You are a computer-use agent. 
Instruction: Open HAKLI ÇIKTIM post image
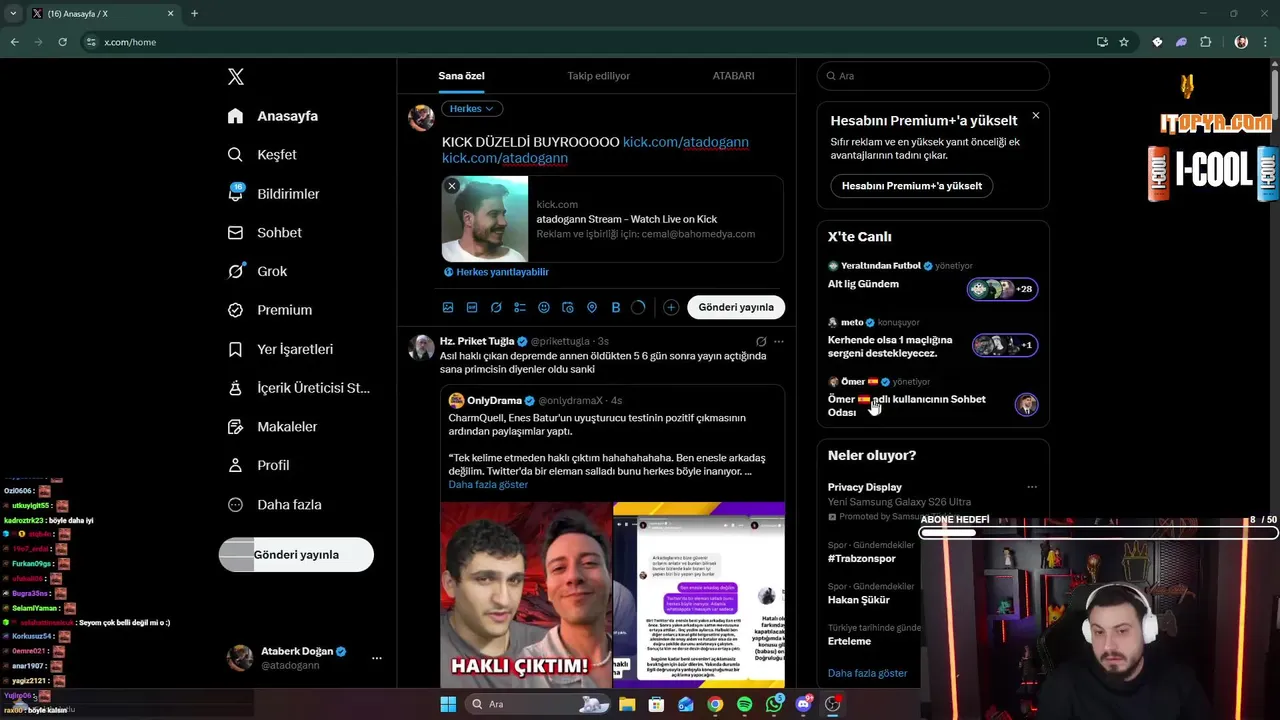point(526,595)
